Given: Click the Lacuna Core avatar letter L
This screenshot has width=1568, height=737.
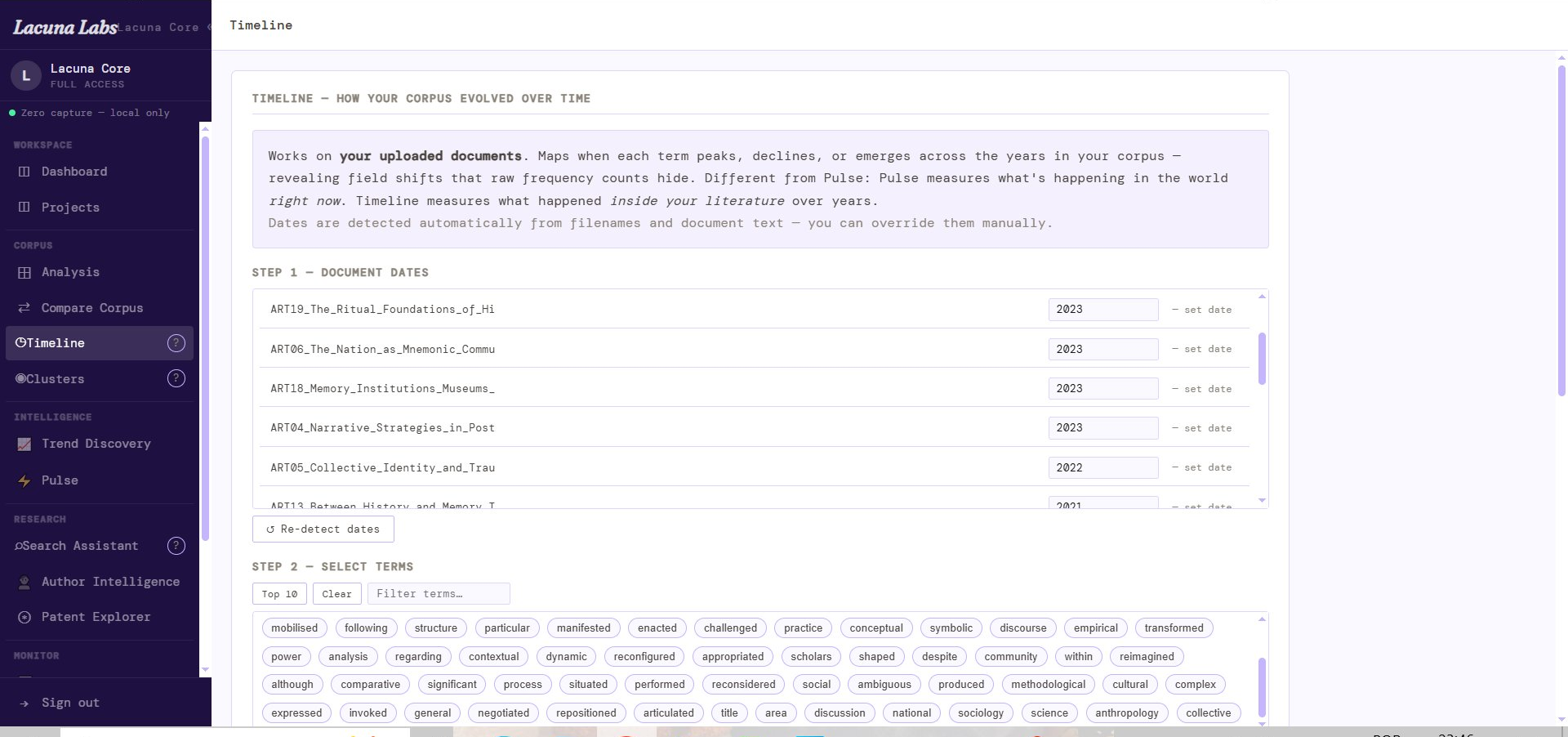Looking at the screenshot, I should coord(26,75).
